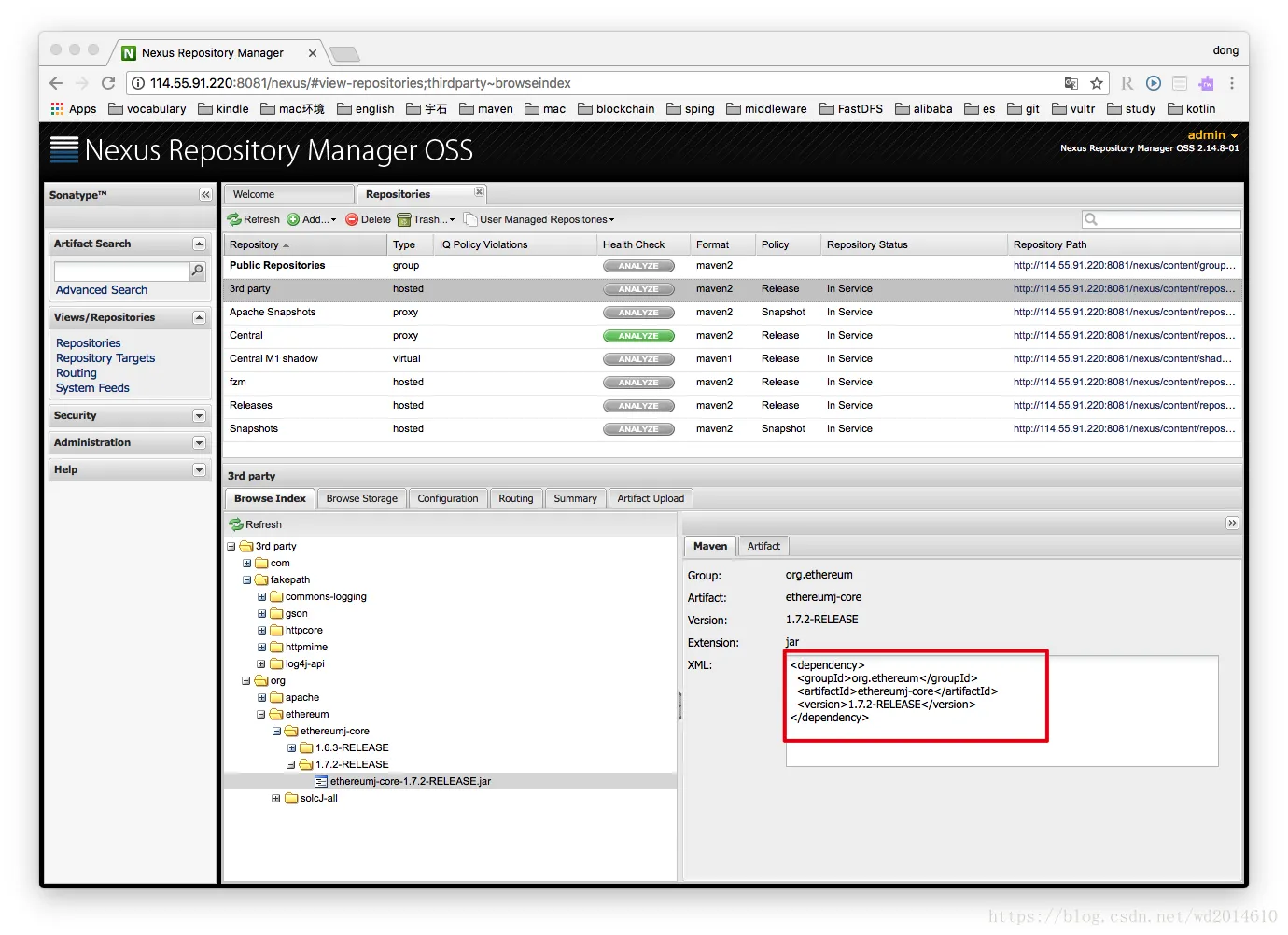This screenshot has height=935, width=1288.
Task: Open the Repositories sidebar link
Action: pyautogui.click(x=89, y=343)
